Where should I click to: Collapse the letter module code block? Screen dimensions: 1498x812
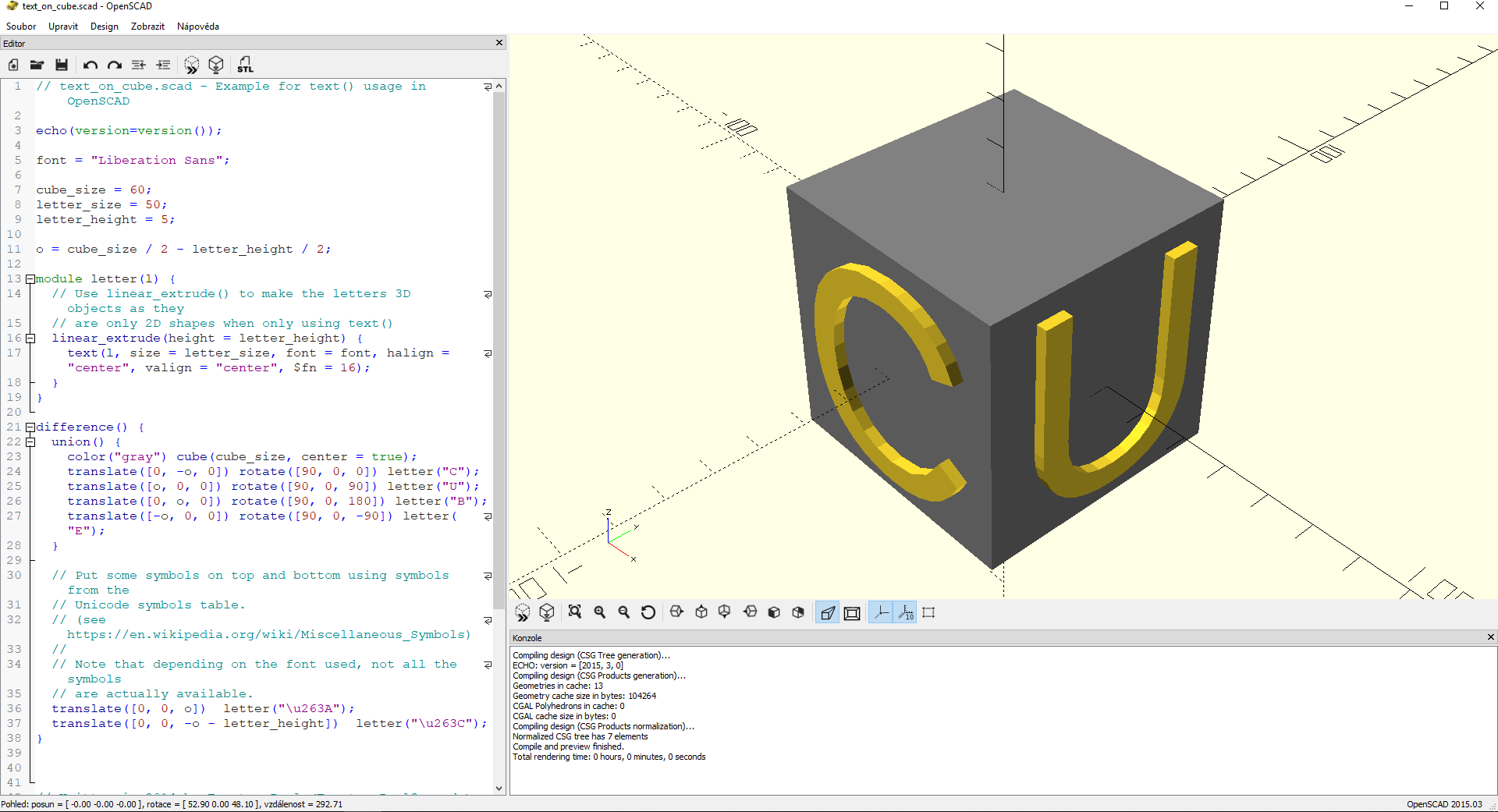(x=30, y=278)
